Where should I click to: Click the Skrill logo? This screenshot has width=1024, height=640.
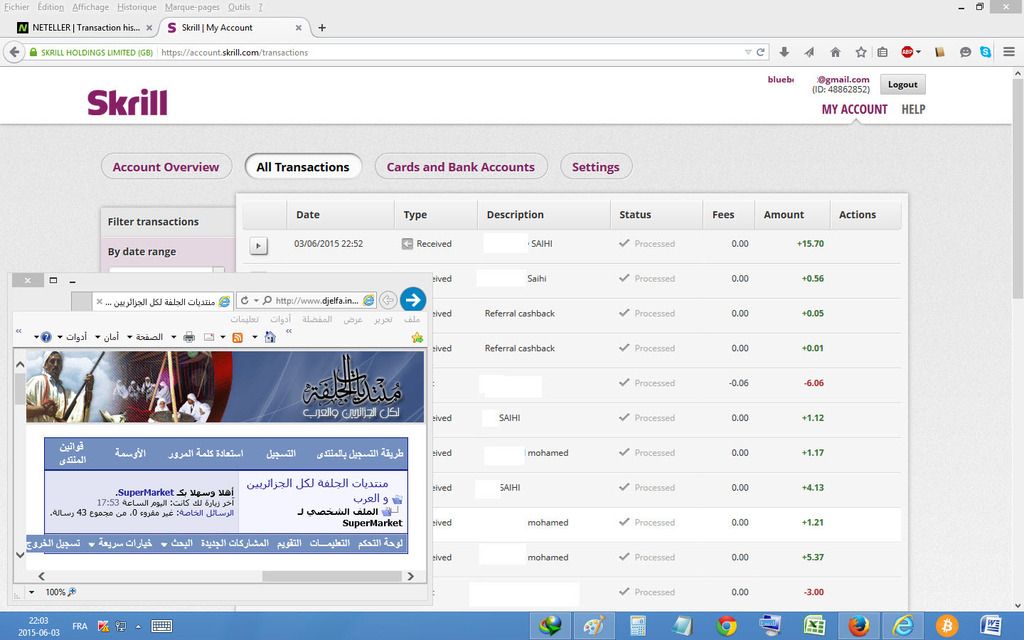(x=127, y=102)
